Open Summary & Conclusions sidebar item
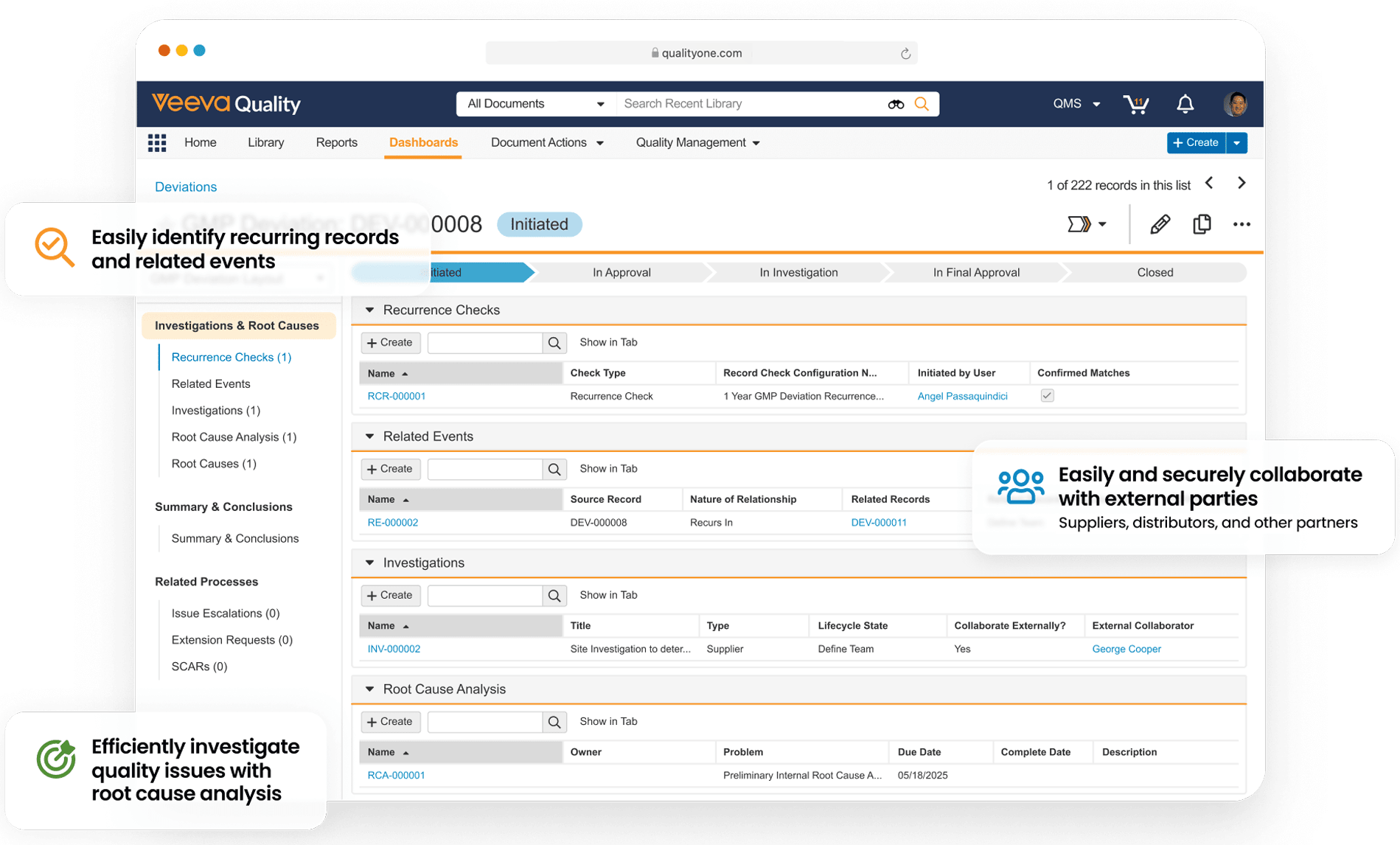This screenshot has height=845, width=1400. point(235,538)
